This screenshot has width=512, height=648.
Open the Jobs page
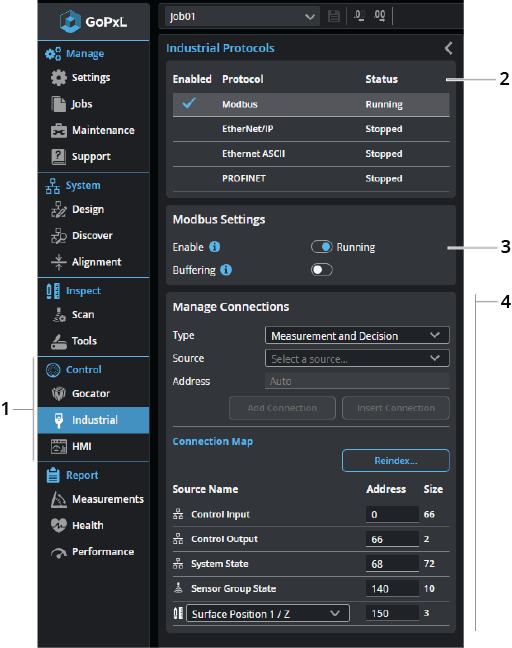[82, 104]
